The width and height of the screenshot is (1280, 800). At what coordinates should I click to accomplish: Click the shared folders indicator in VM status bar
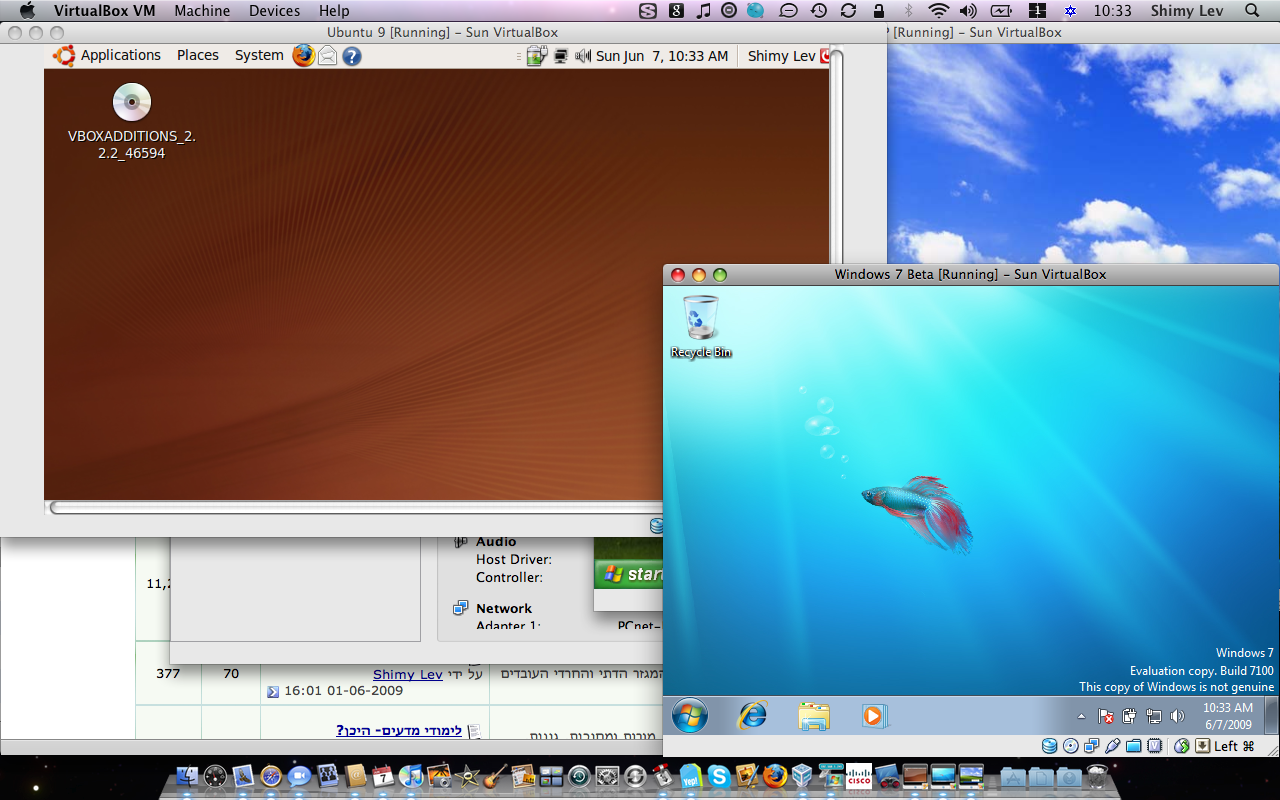[x=1134, y=746]
